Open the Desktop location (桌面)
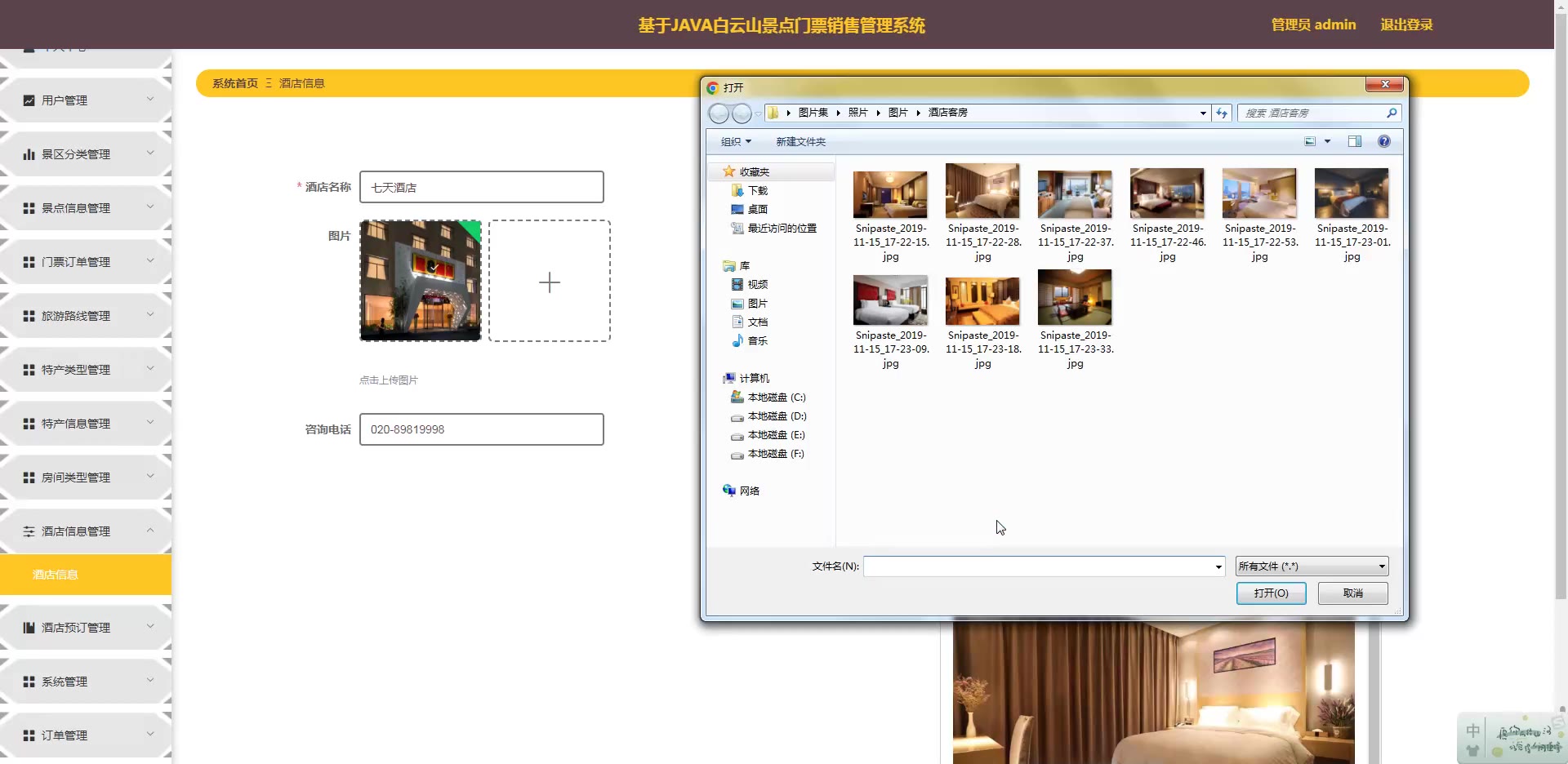This screenshot has height=764, width=1568. (750, 209)
